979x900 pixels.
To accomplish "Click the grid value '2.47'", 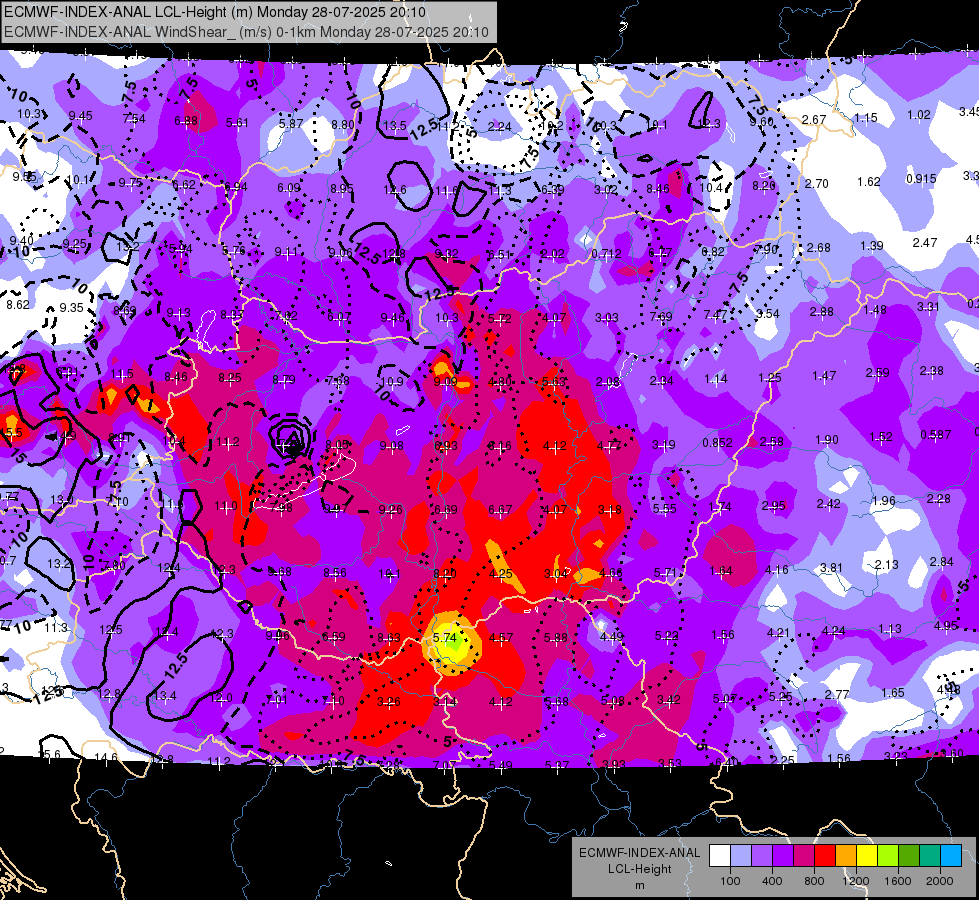I will 925,242.
